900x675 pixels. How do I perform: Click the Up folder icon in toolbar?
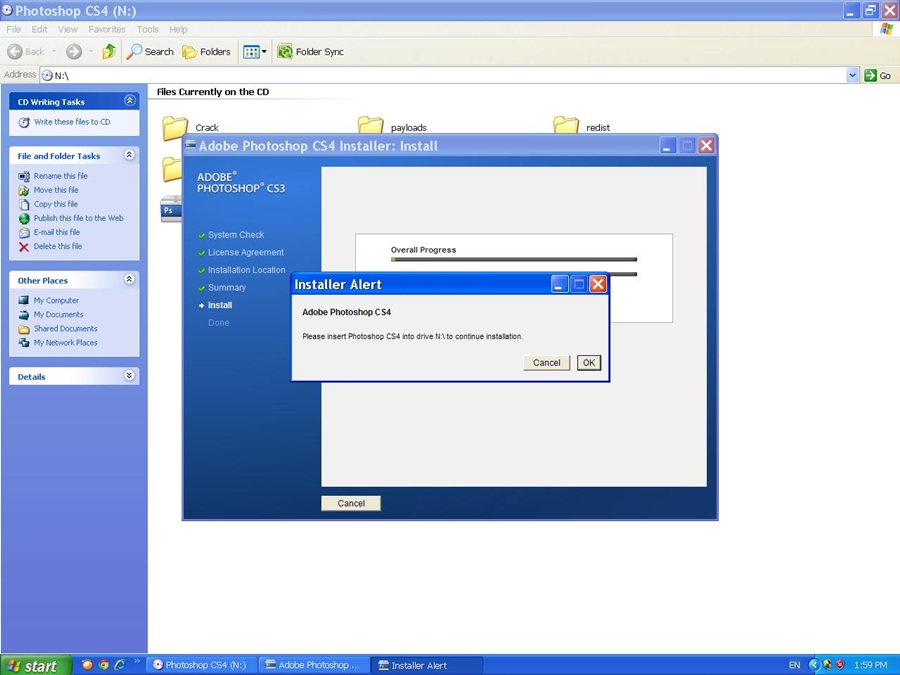108,52
